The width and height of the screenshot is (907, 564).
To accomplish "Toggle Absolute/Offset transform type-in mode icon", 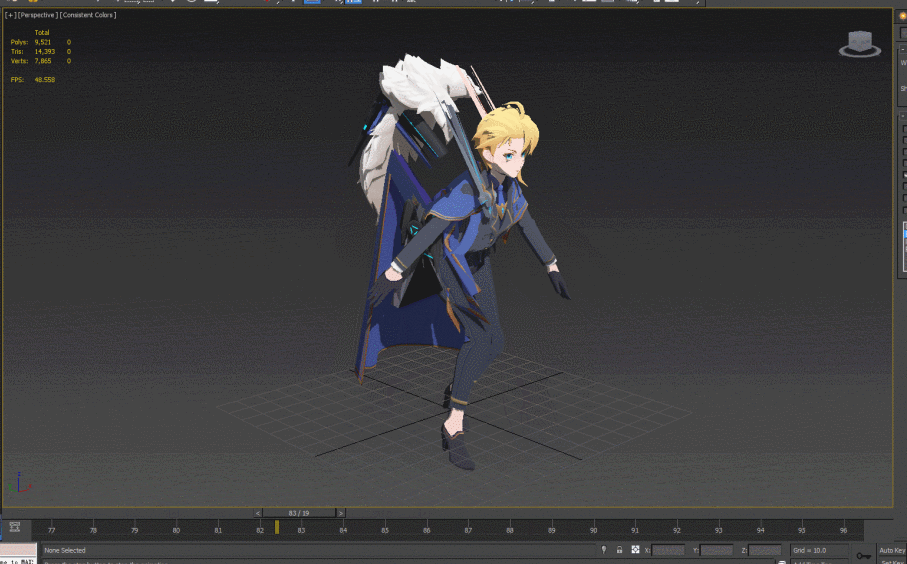I will coord(635,550).
